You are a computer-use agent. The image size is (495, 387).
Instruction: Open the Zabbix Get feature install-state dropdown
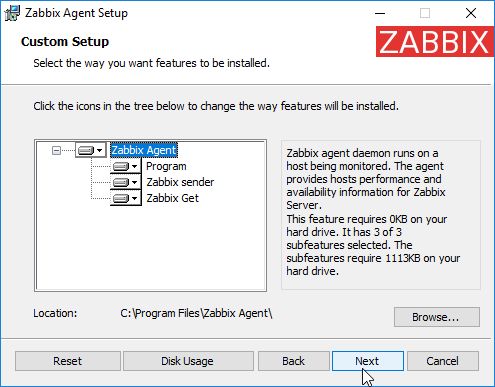(126, 198)
